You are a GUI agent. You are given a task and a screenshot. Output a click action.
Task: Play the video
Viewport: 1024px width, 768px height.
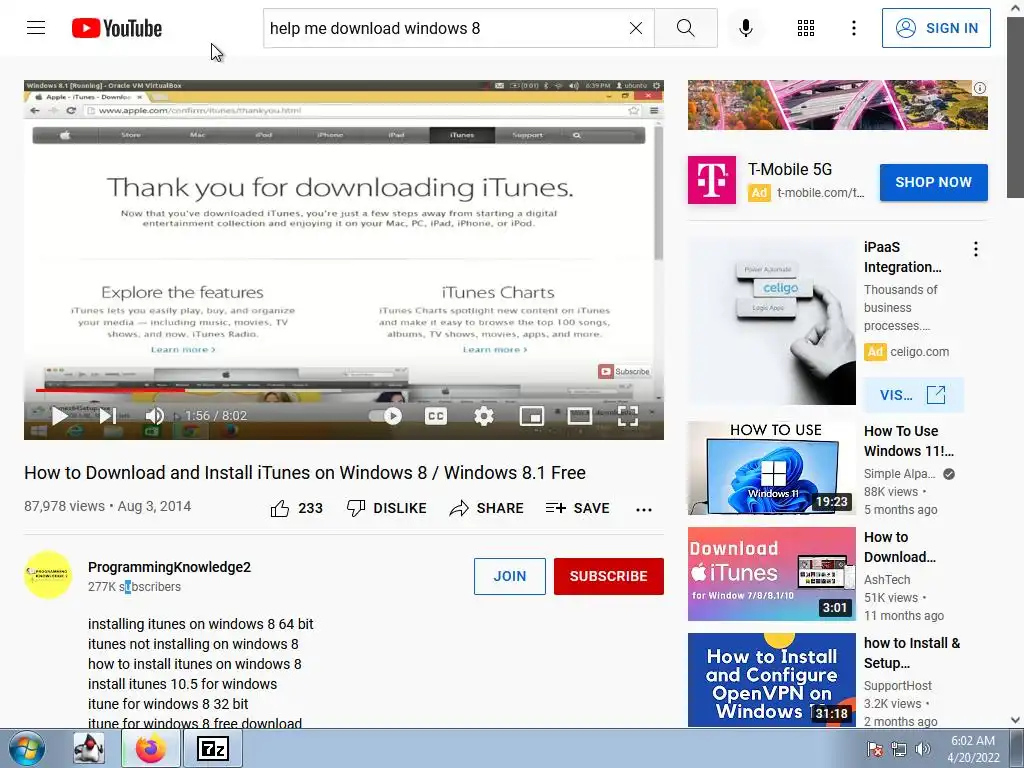coord(59,416)
